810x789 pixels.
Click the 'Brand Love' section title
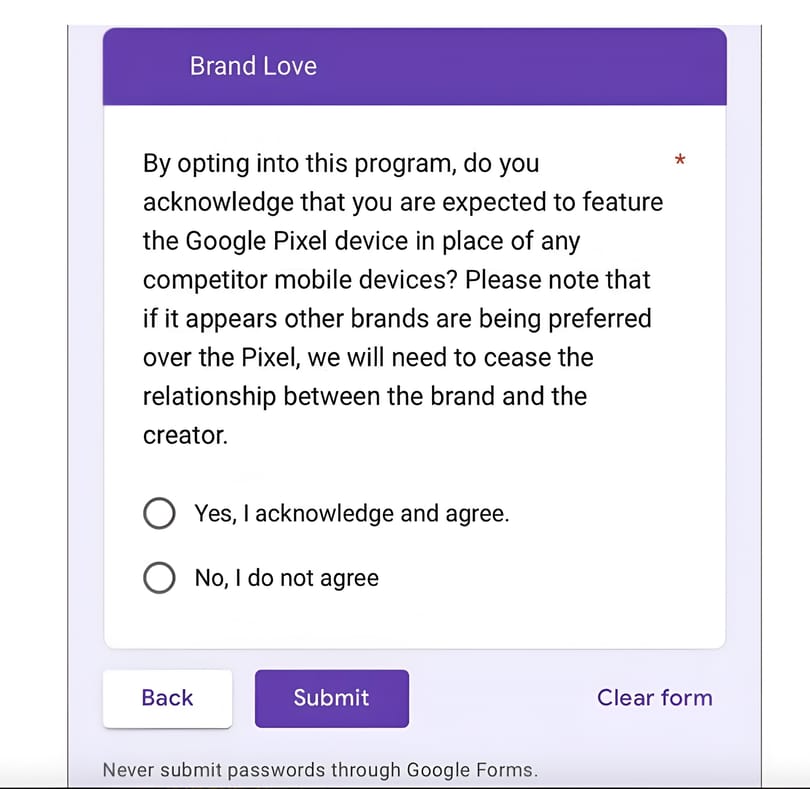[253, 66]
